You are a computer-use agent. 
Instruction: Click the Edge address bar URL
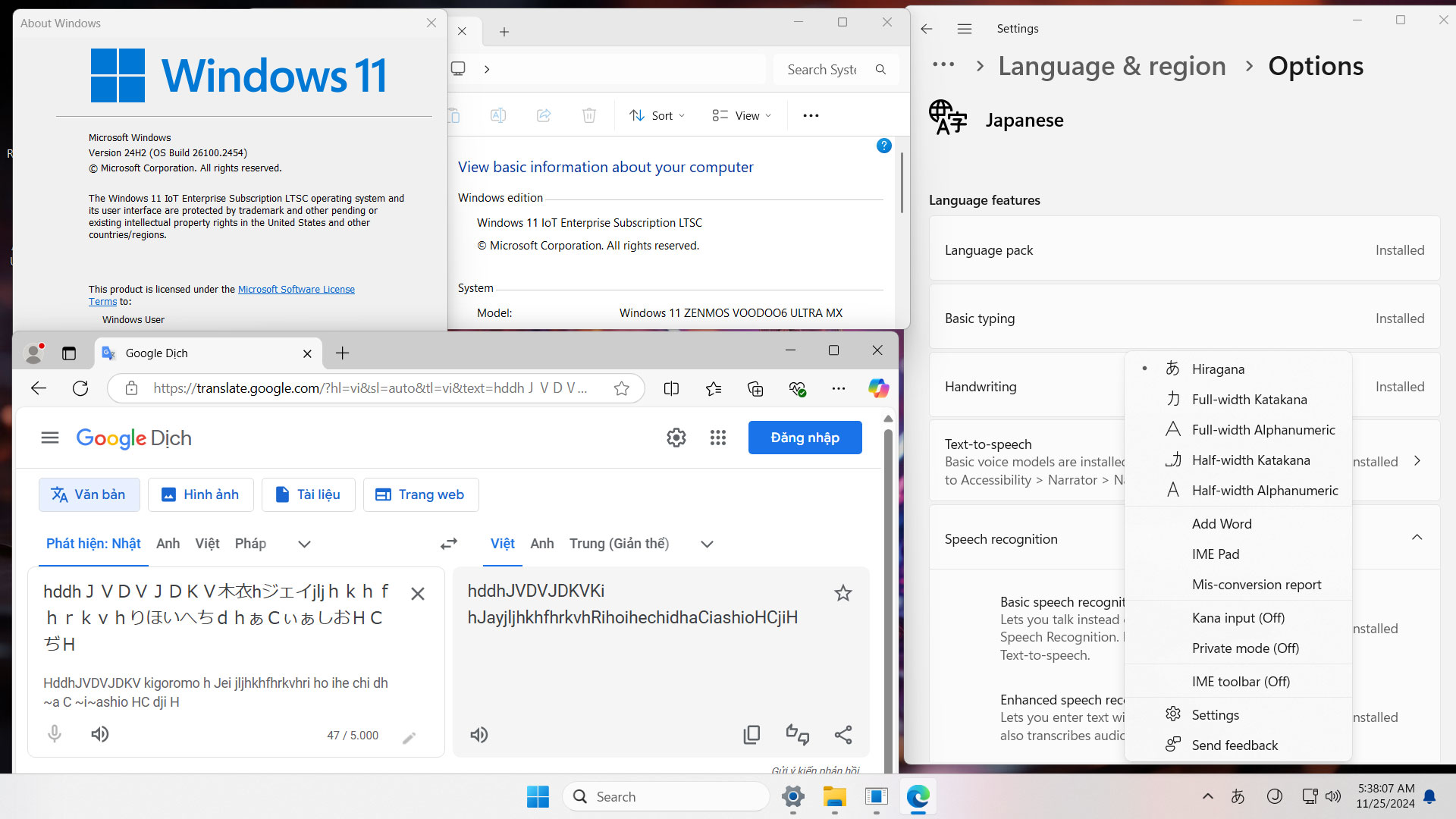[370, 388]
